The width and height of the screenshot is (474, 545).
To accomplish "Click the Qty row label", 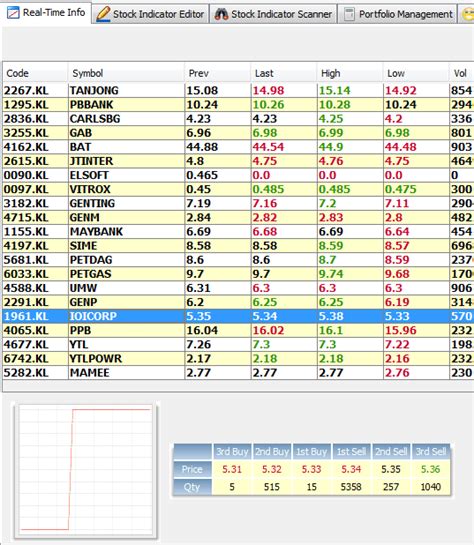I will 192,487.
